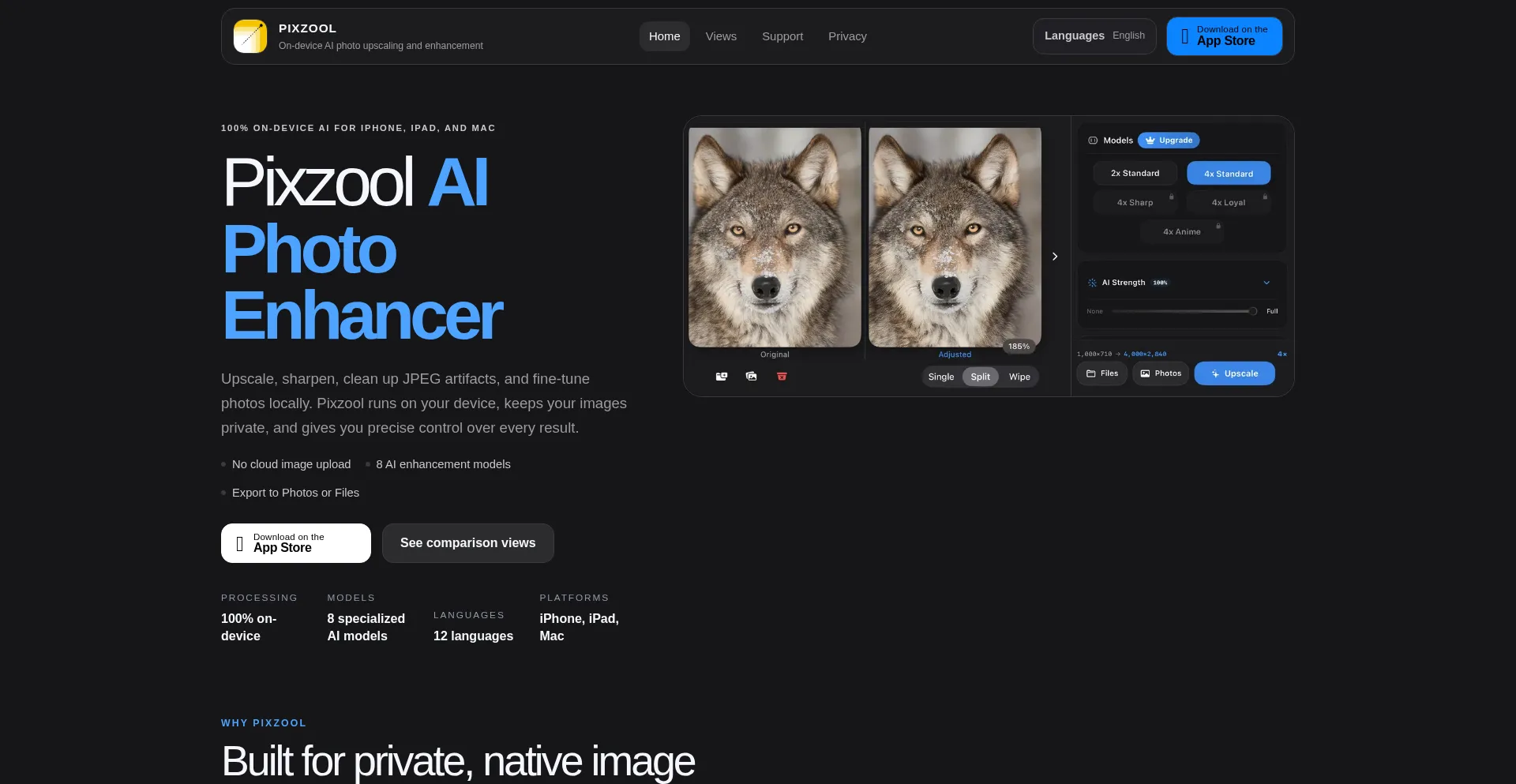Click See comparison views button
The image size is (1516, 784).
pyautogui.click(x=468, y=543)
